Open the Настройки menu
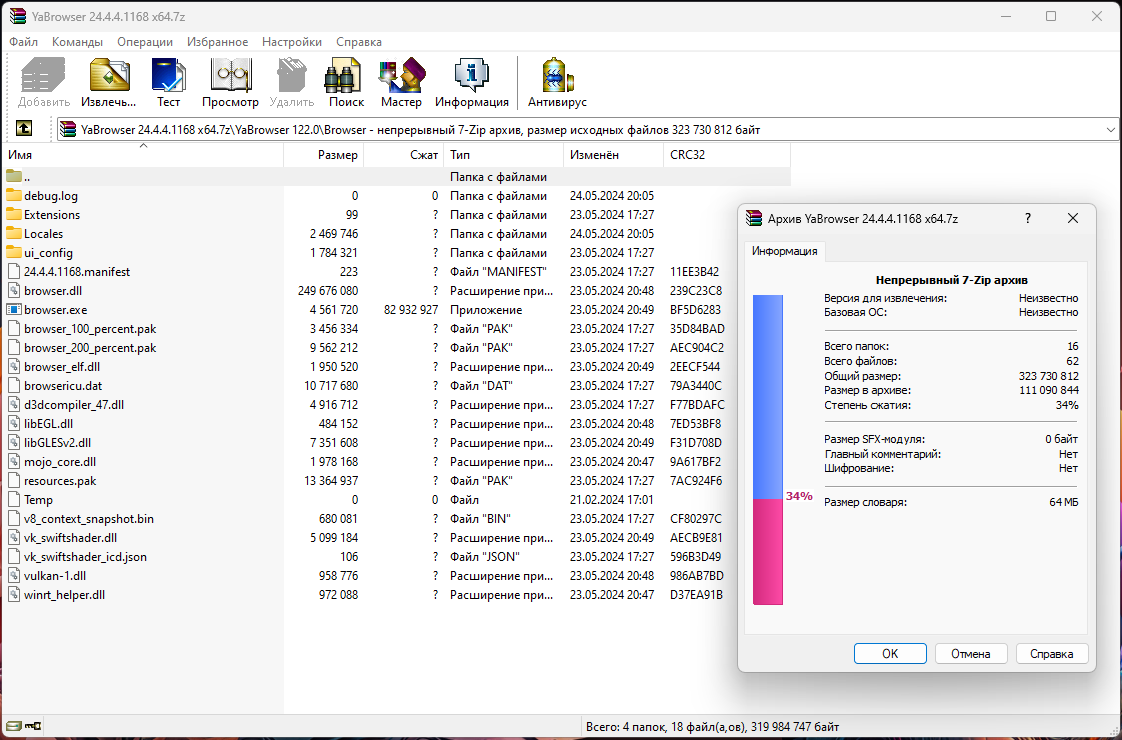 292,42
